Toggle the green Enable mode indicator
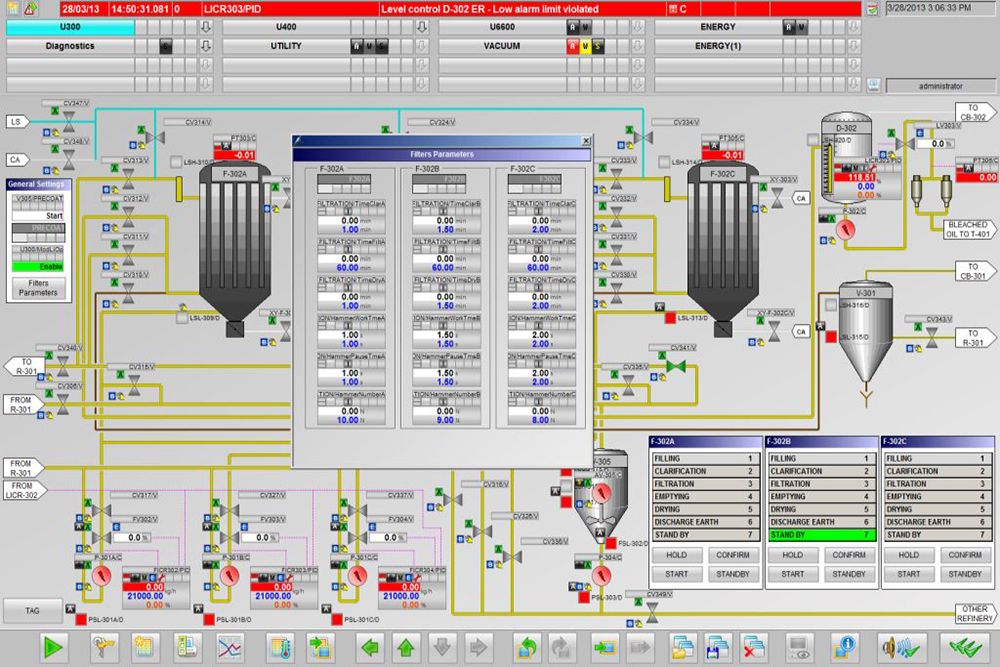 (x=37, y=267)
